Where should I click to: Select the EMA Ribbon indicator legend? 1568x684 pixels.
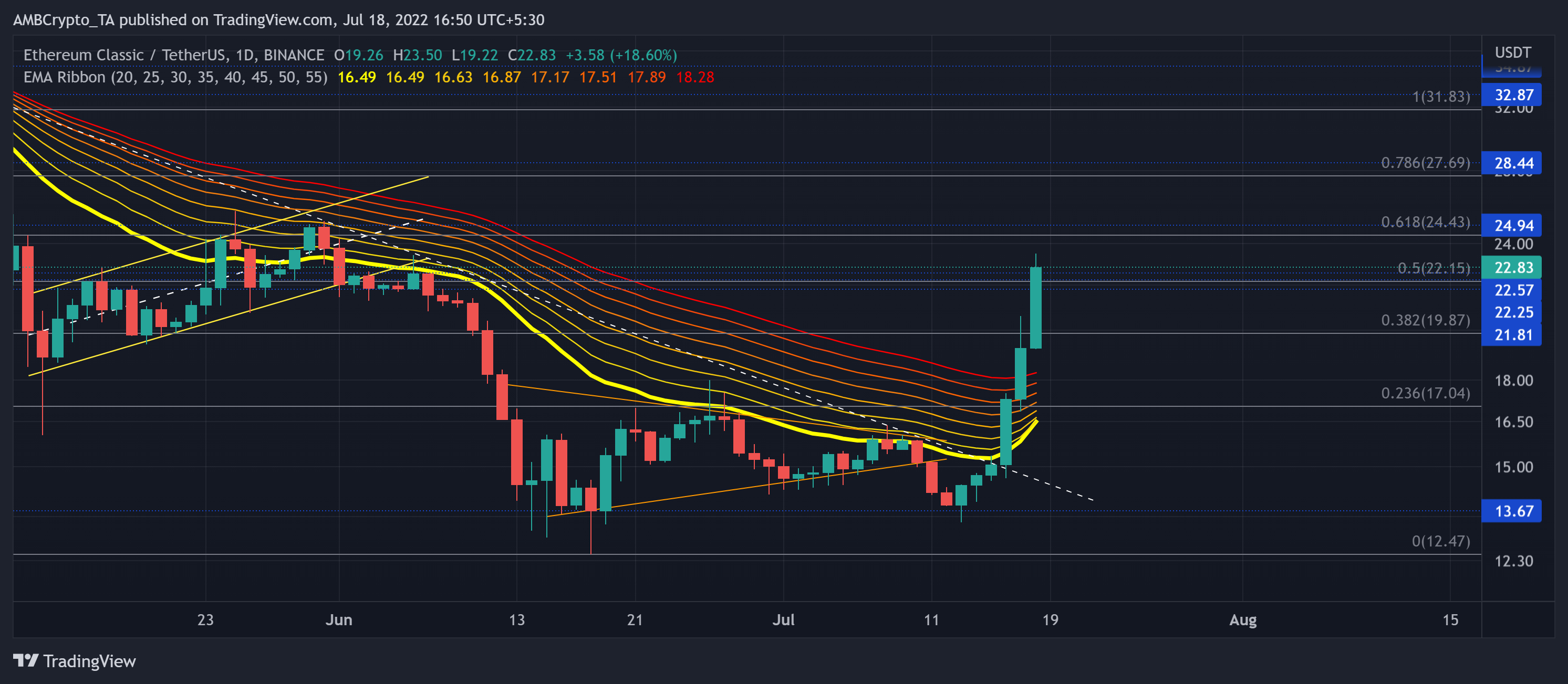[175, 77]
